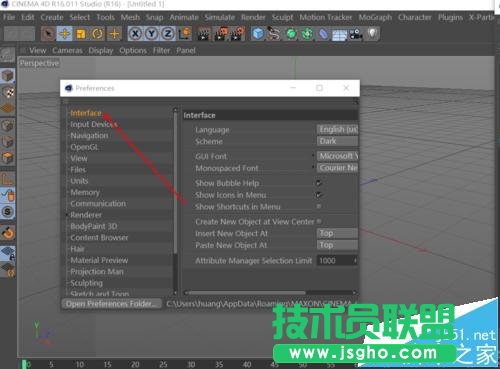Enable Create New Object at View Center
500x369 pixels.
[x=319, y=221]
